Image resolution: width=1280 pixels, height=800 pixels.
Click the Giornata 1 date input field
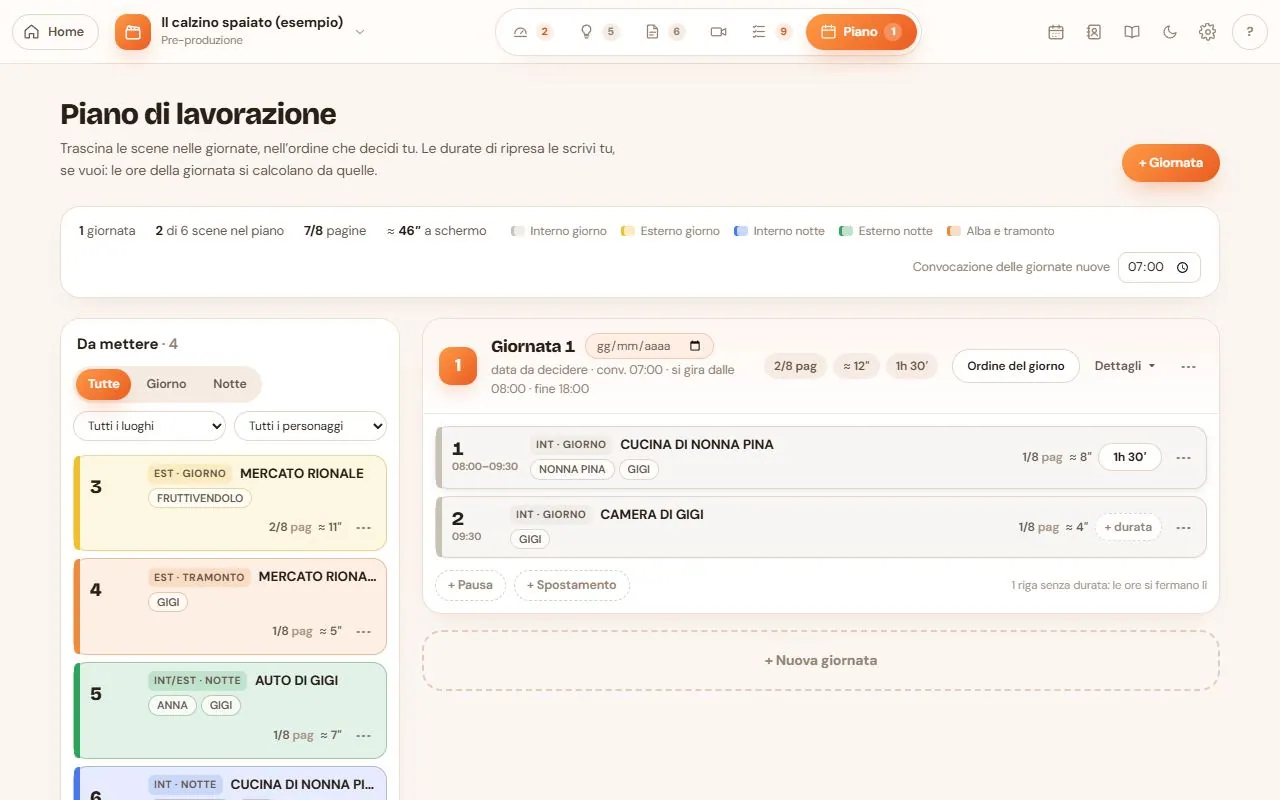(x=649, y=346)
